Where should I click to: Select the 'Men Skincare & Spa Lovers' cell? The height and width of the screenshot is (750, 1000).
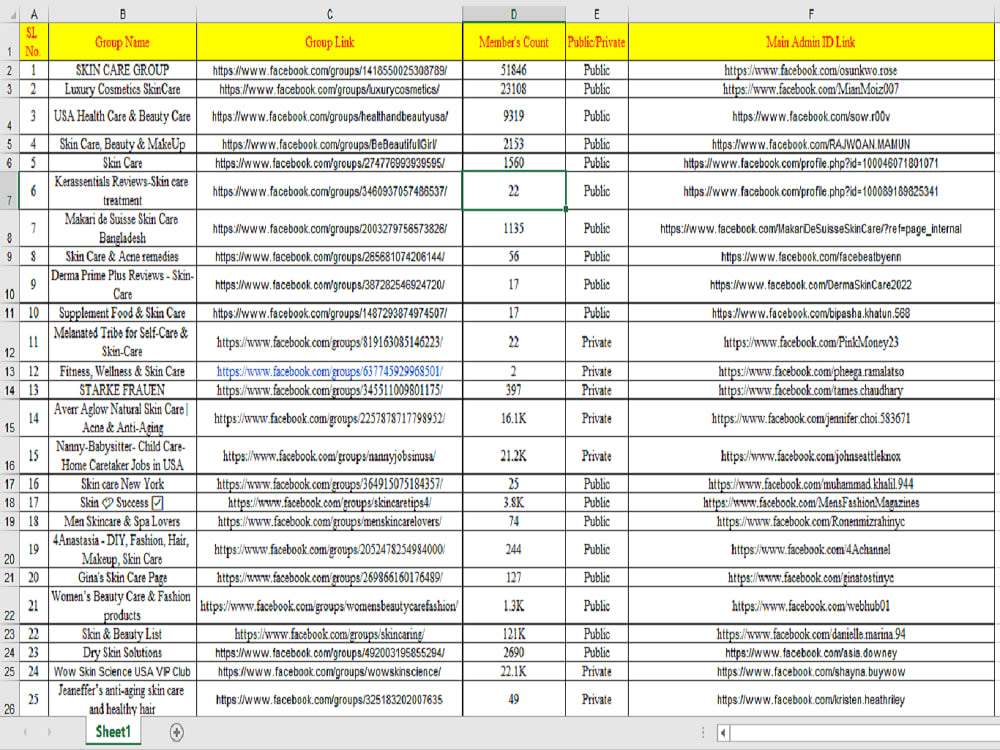pyautogui.click(x=122, y=521)
